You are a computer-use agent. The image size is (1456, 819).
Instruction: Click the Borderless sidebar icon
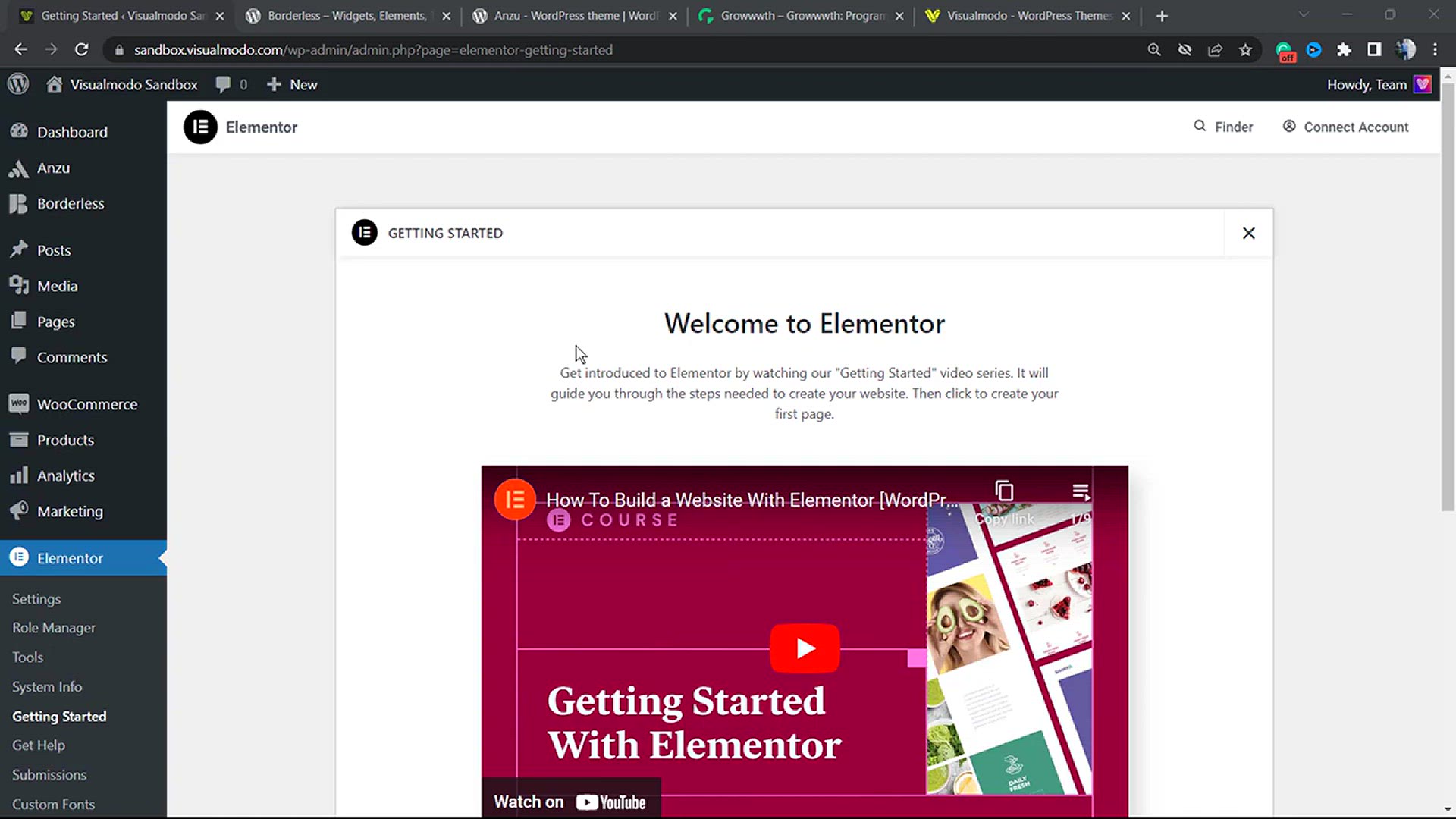tap(19, 203)
